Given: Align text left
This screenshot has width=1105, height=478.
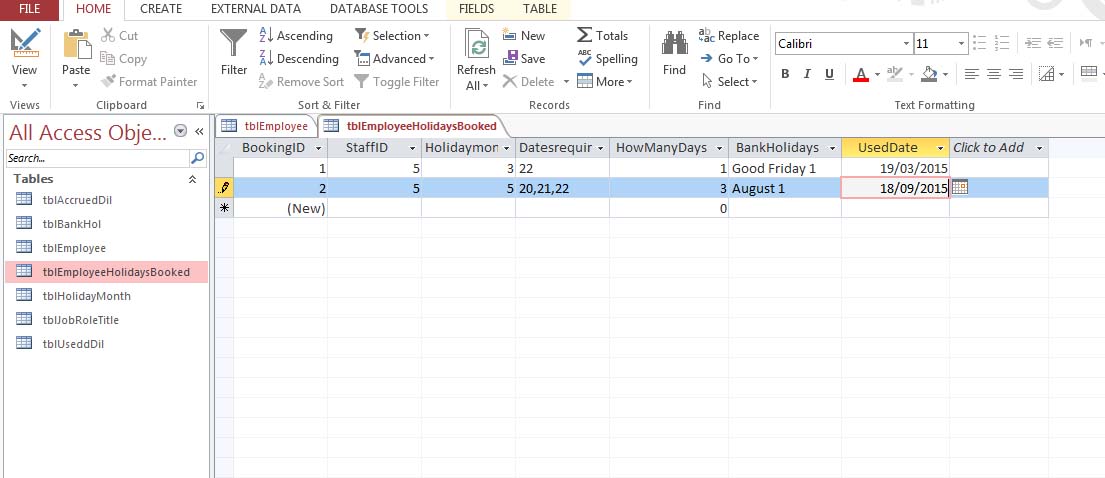Looking at the screenshot, I should (x=972, y=74).
